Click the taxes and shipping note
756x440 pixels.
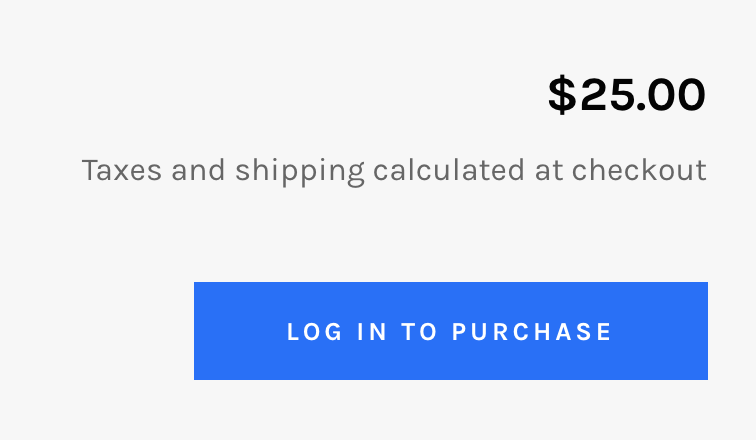pos(394,170)
